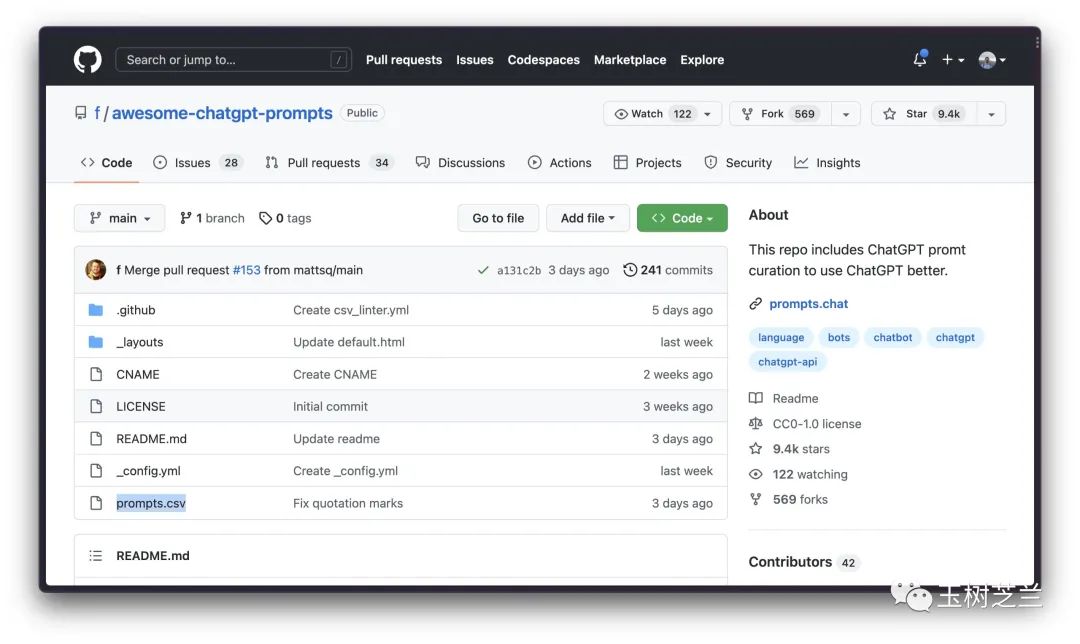Open the Create csv_linter.yml commit message
The height and width of the screenshot is (644, 1080).
[x=351, y=310]
